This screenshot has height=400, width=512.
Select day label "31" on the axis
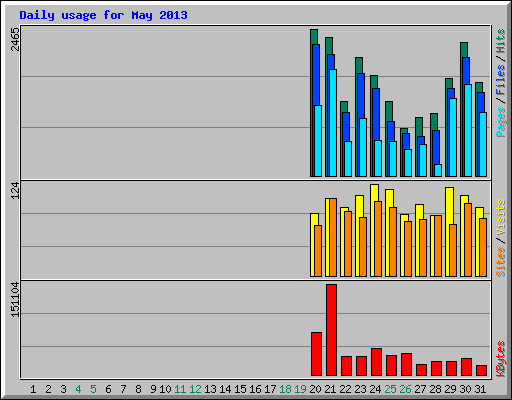click(x=480, y=389)
